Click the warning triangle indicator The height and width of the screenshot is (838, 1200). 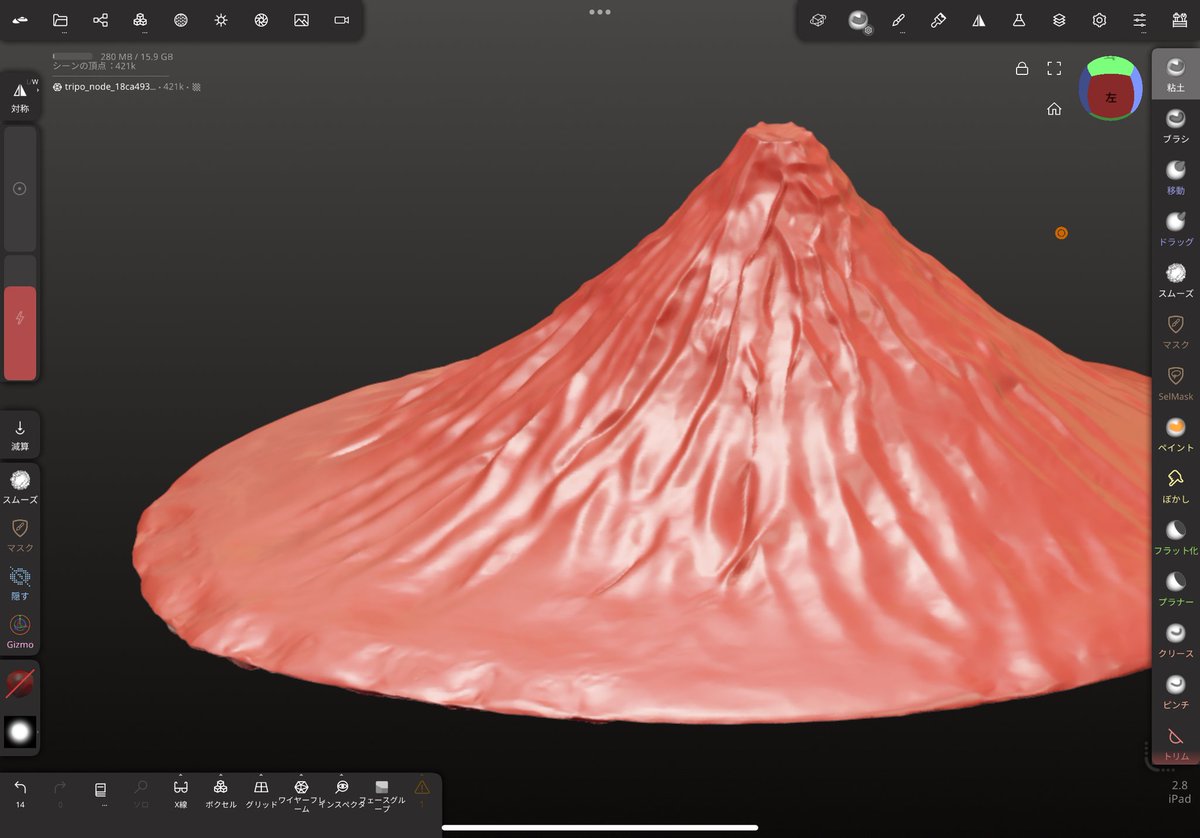tap(422, 792)
